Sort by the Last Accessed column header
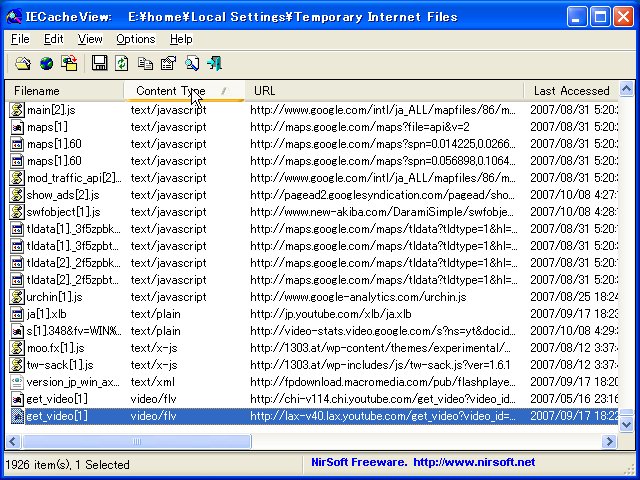 point(571,91)
